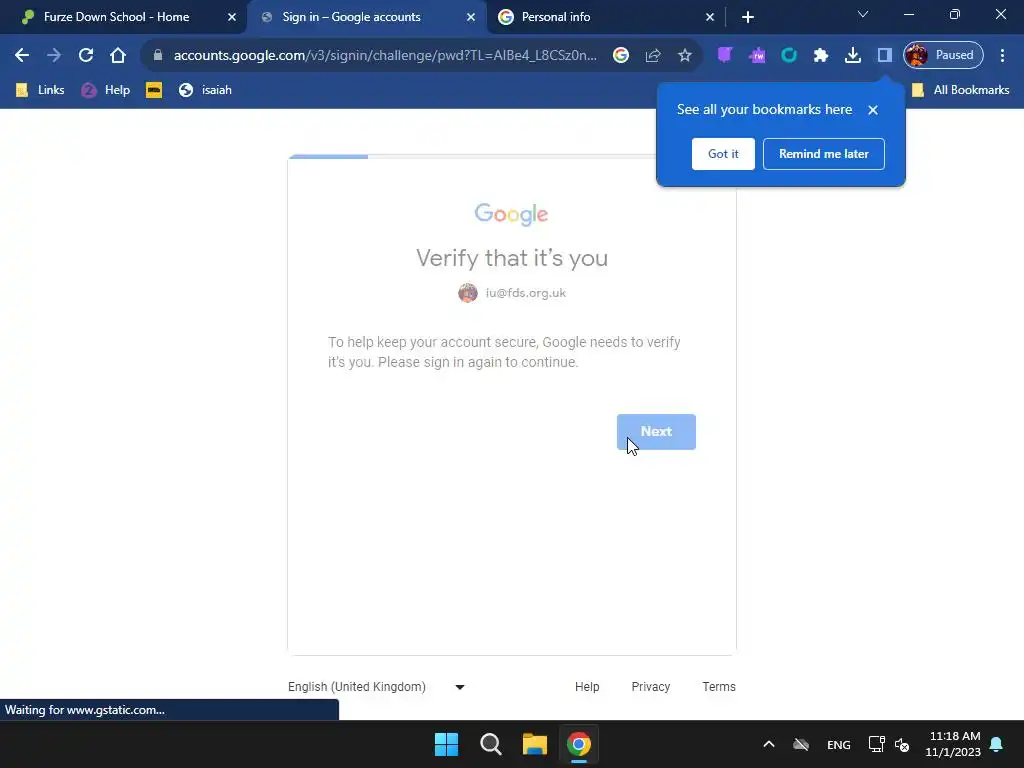This screenshot has height=768, width=1024.
Task: Open Windows notifications bell
Action: (997, 744)
